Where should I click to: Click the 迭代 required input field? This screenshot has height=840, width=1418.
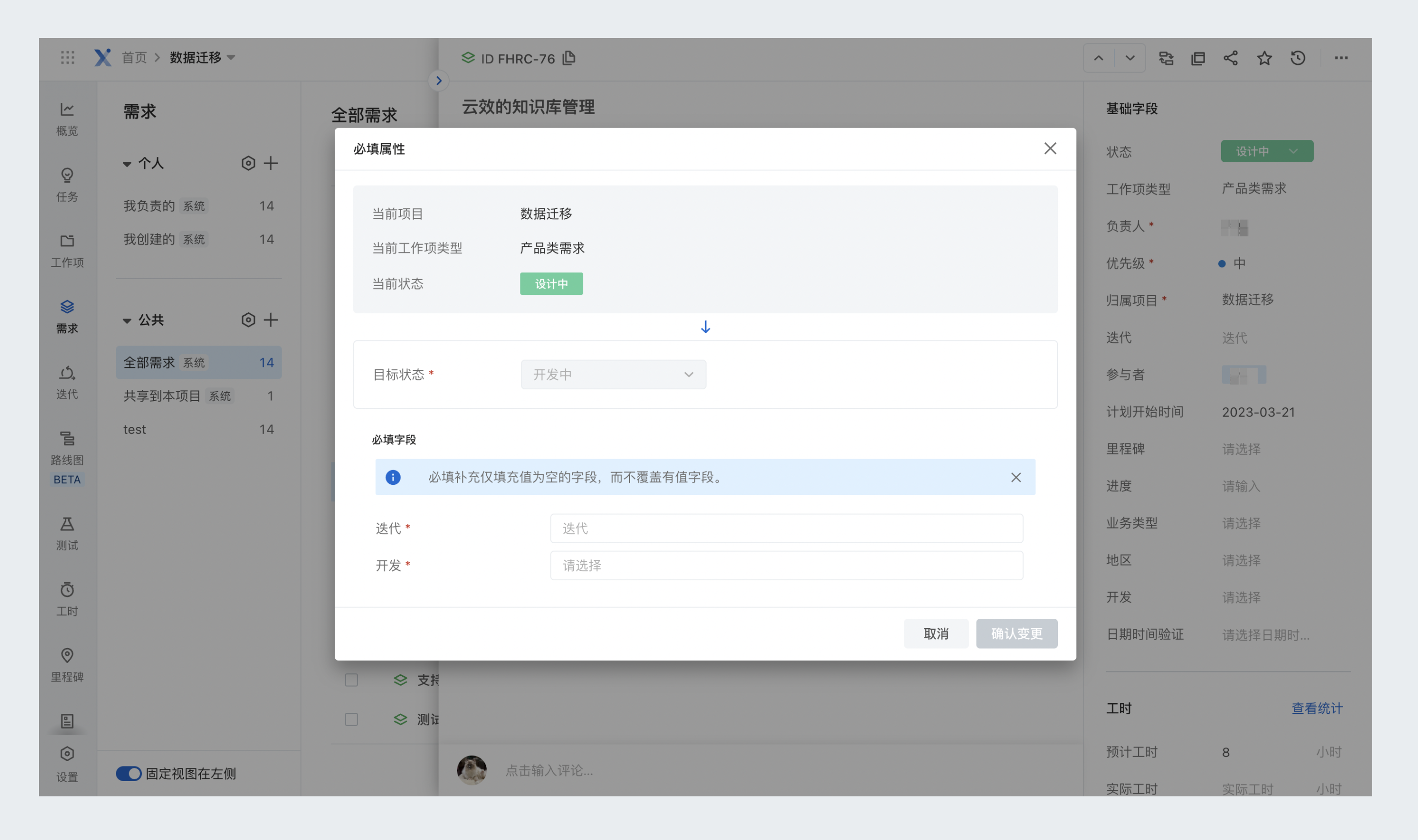(x=786, y=528)
